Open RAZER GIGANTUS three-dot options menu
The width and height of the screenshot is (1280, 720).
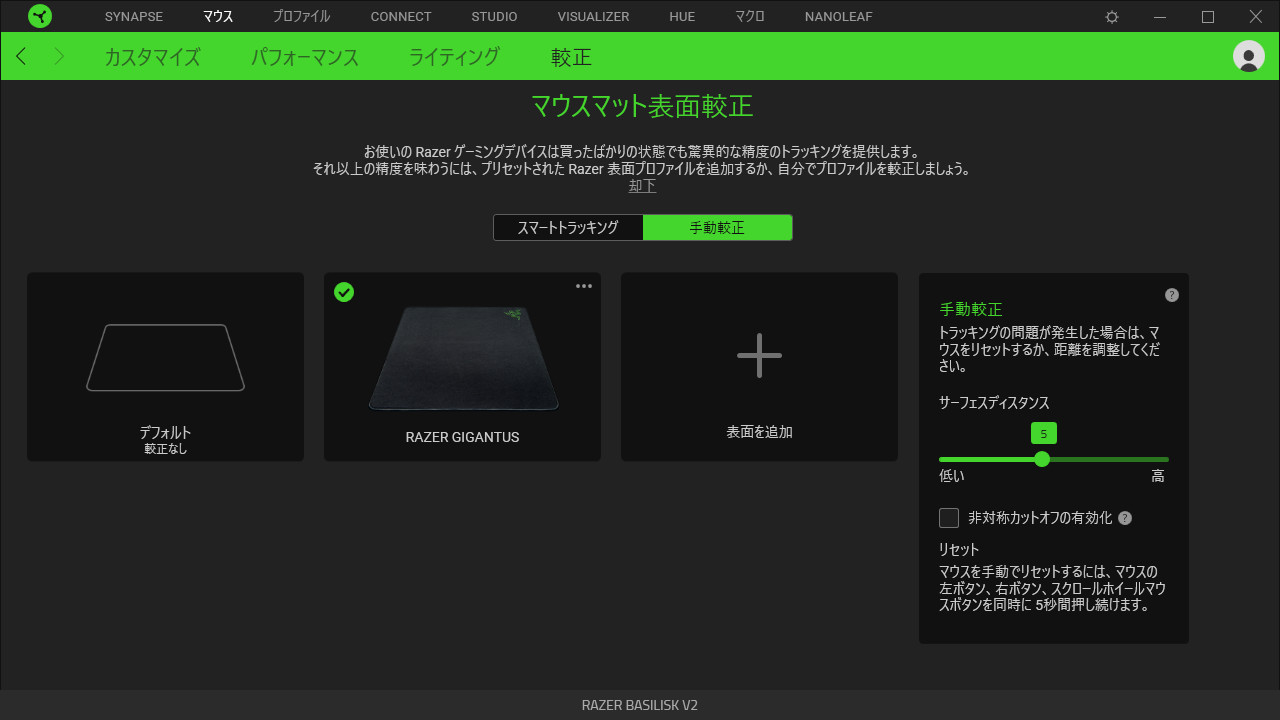(584, 286)
